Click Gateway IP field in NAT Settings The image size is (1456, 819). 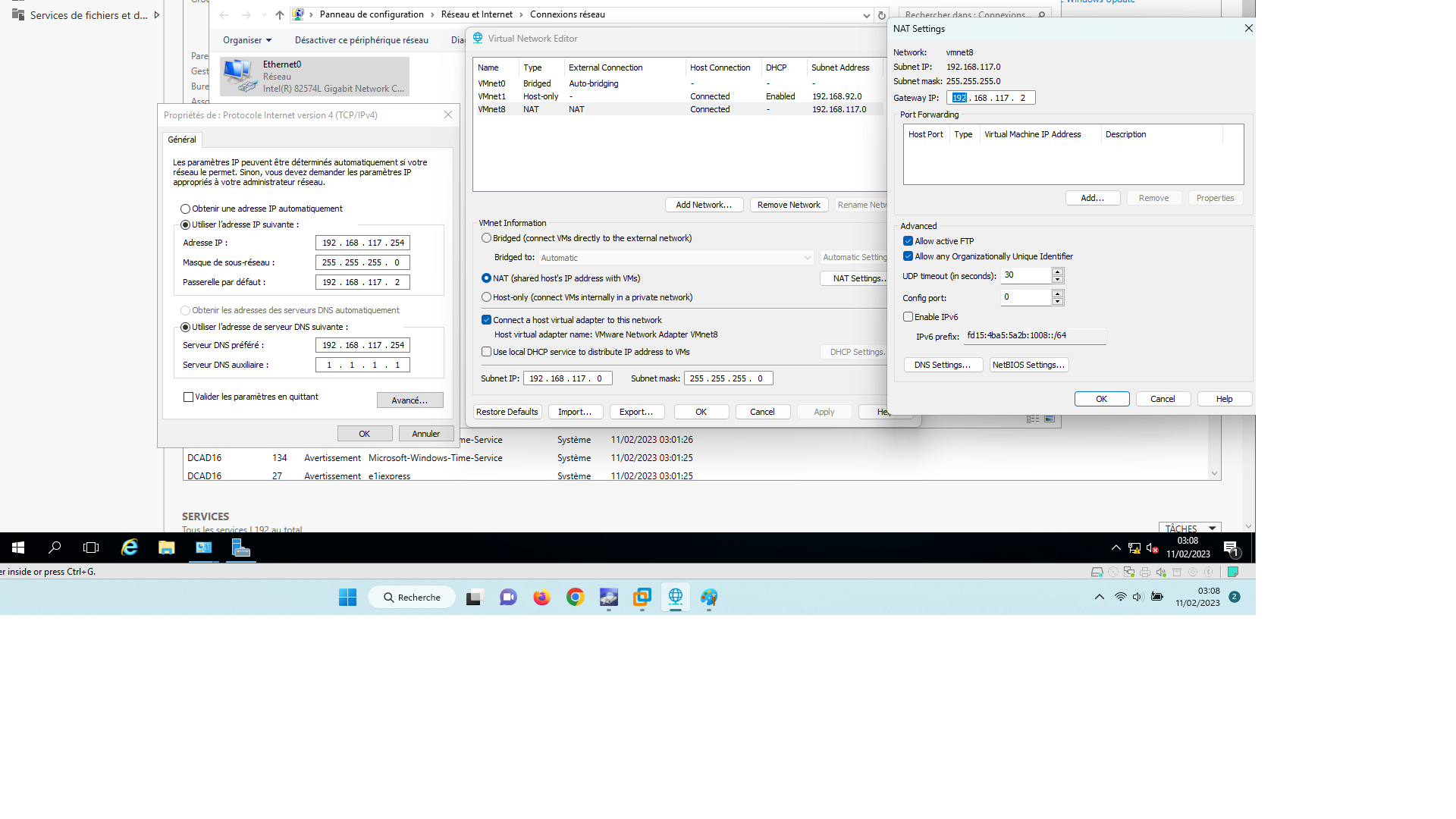[x=990, y=98]
